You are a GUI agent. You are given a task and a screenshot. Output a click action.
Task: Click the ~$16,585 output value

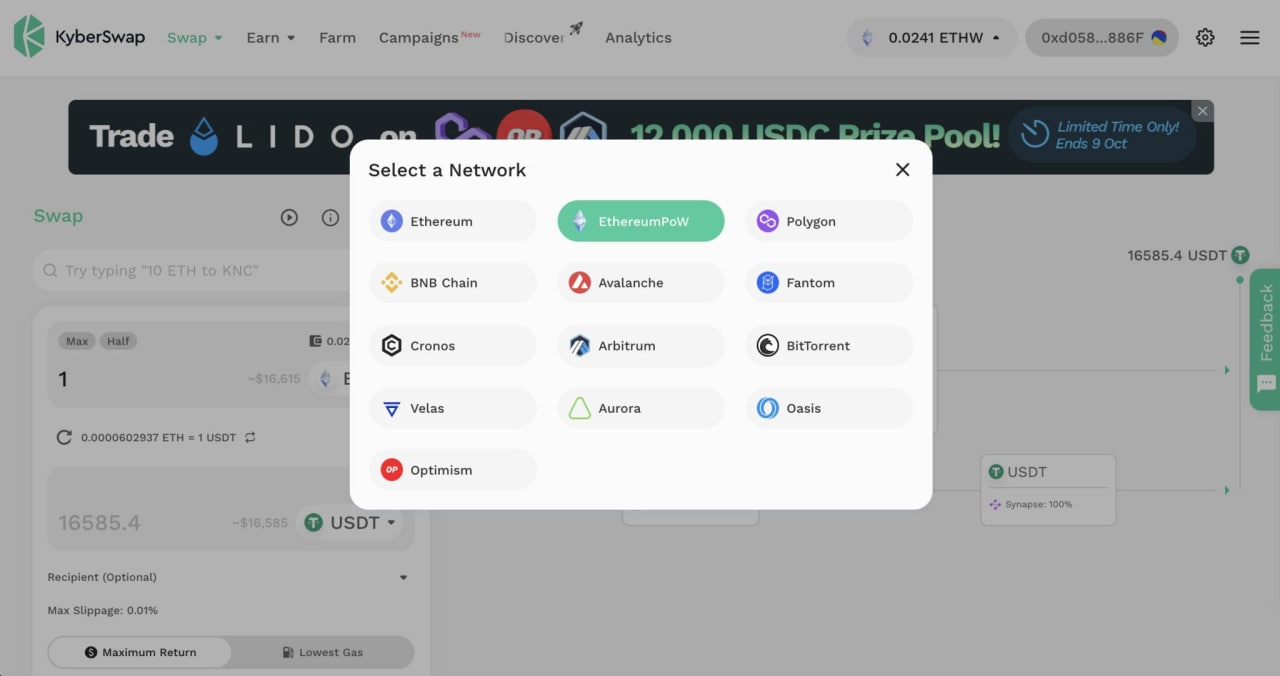pos(260,523)
